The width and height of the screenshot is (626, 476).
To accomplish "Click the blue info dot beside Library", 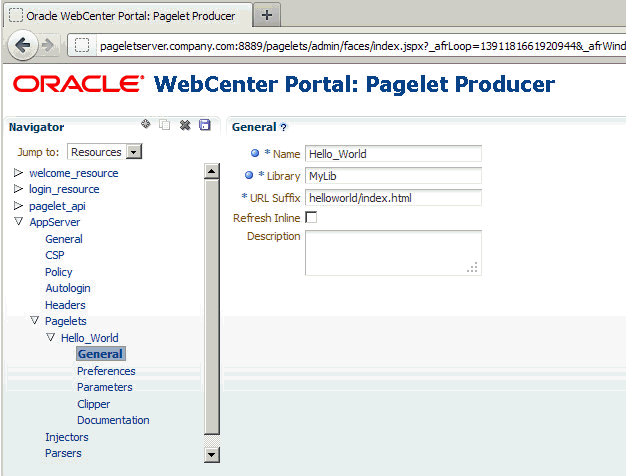I will coord(249,175).
